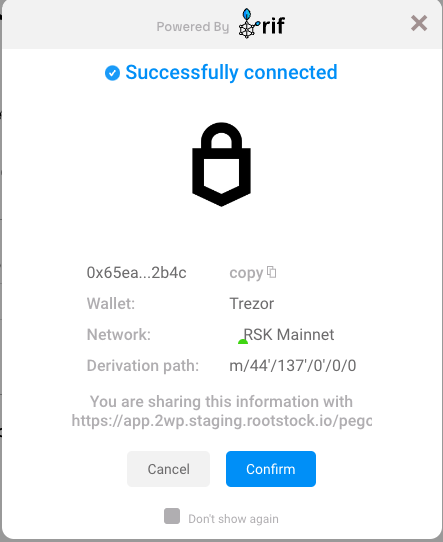Select the 0x65ea...2b4c address text
443x542 pixels.
136,273
